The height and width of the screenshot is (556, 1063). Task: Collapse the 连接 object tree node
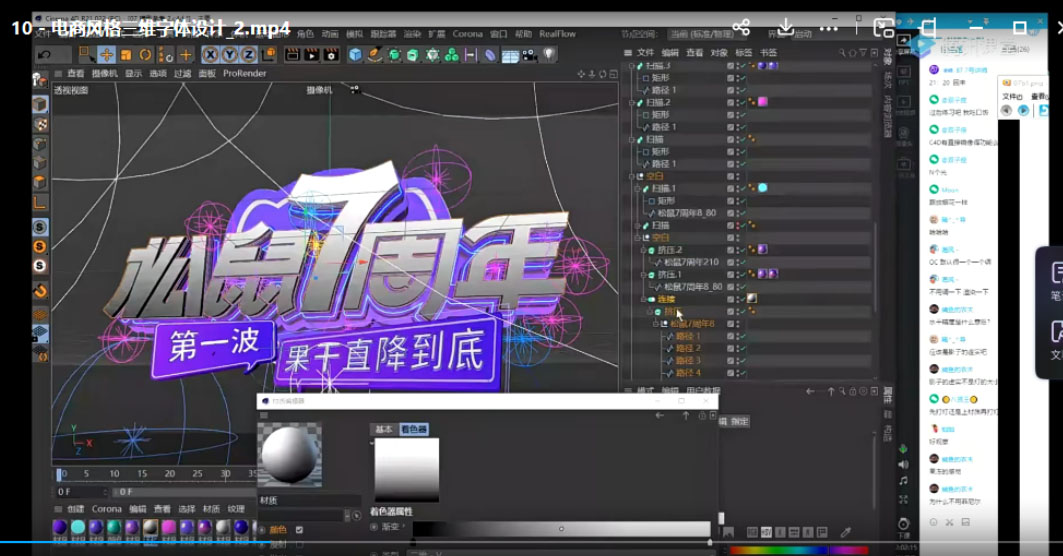pyautogui.click(x=643, y=299)
